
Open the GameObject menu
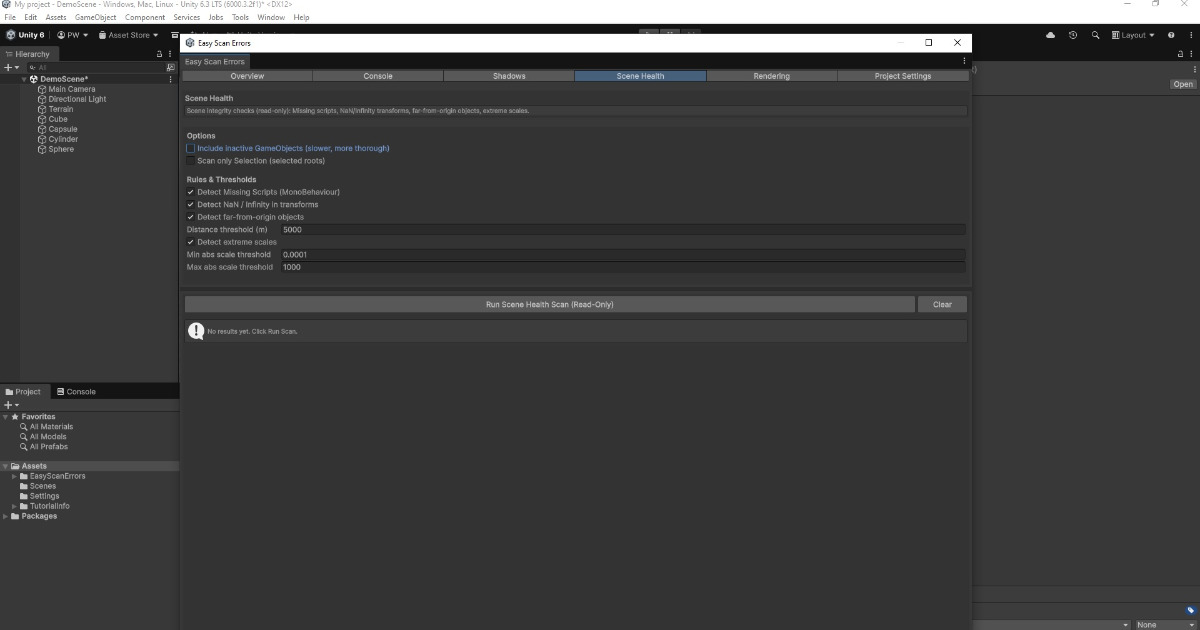click(96, 17)
